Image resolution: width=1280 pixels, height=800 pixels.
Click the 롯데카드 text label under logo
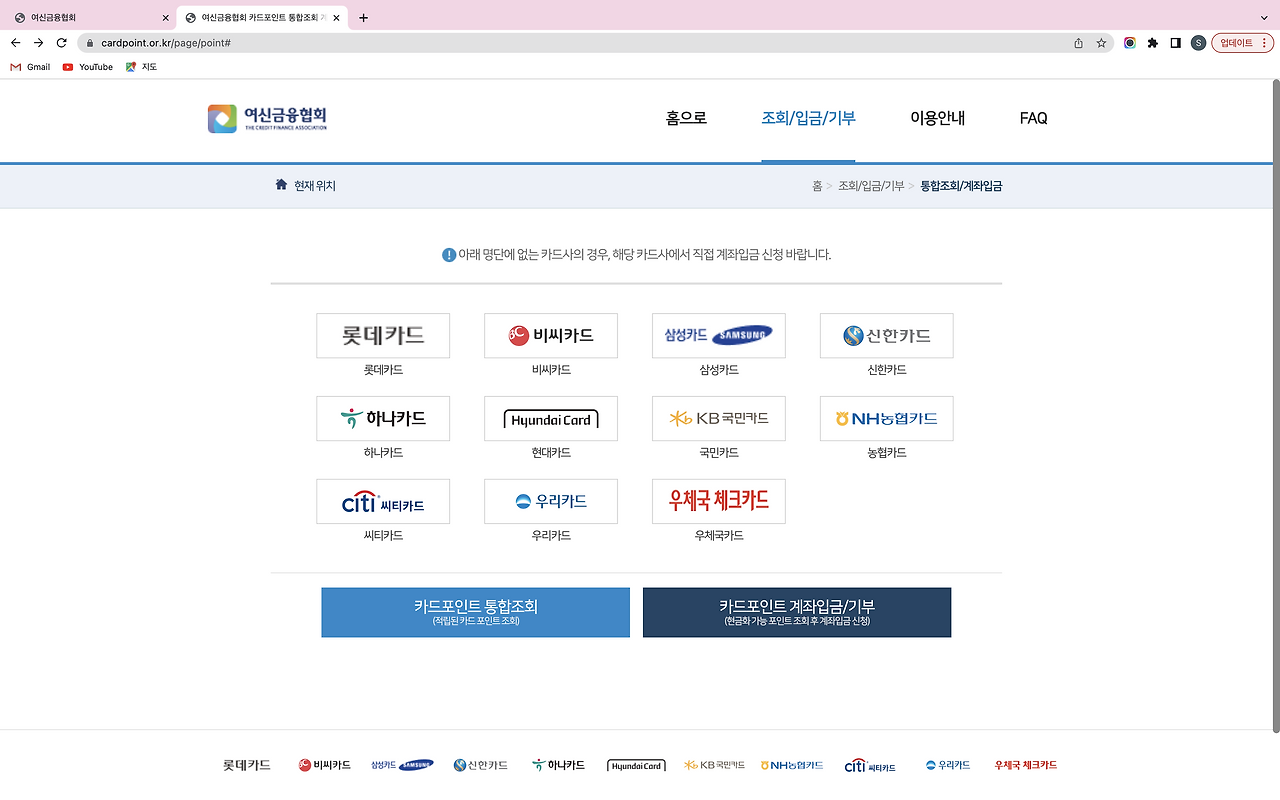click(383, 370)
